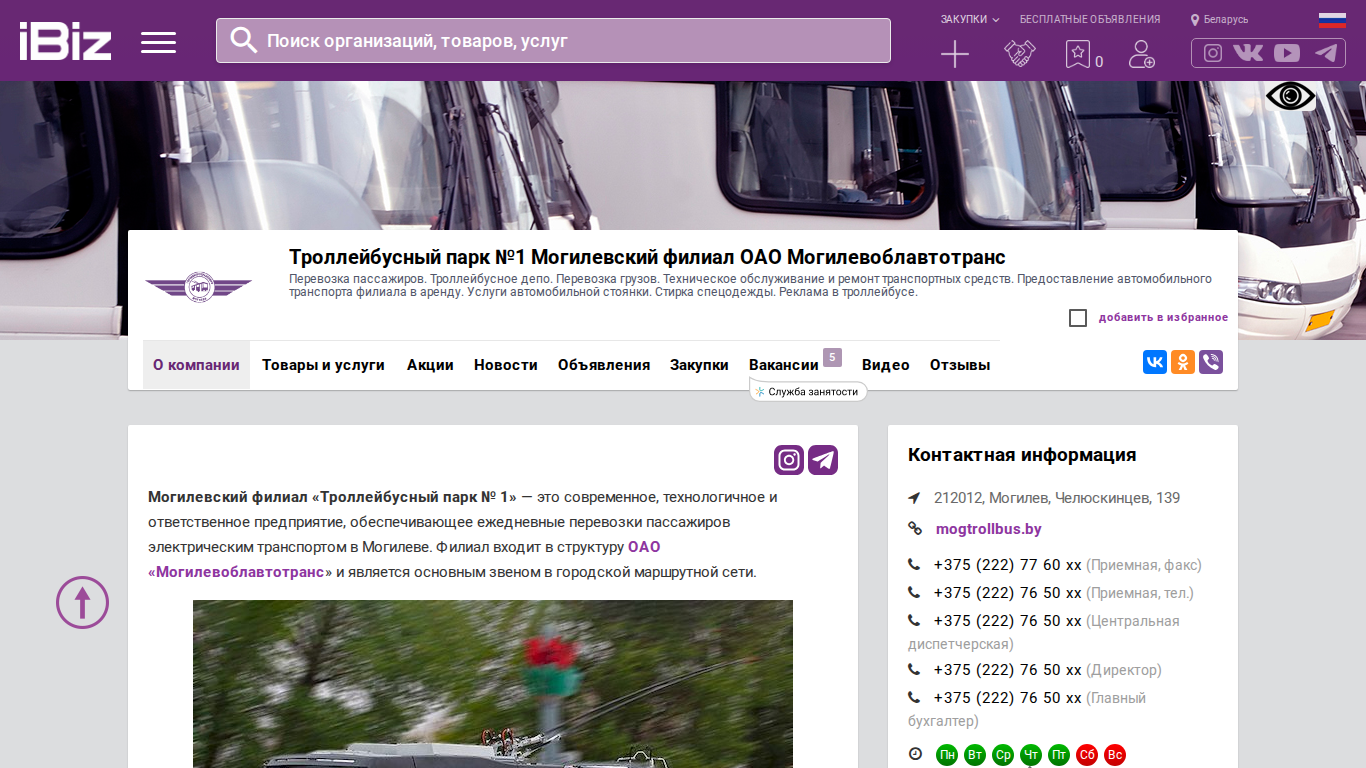Switch to 'Акции' tab
1366x768 pixels.
pos(430,365)
